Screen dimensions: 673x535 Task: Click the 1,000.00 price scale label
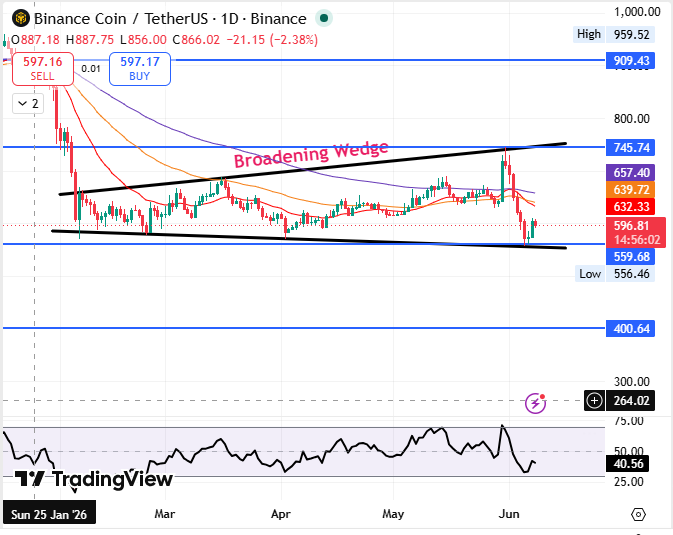637,12
